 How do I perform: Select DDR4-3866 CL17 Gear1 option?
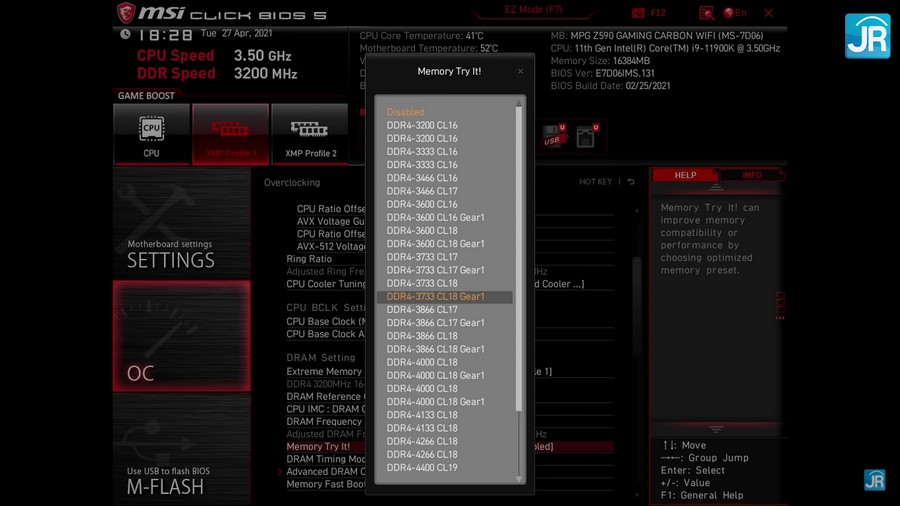(x=436, y=323)
